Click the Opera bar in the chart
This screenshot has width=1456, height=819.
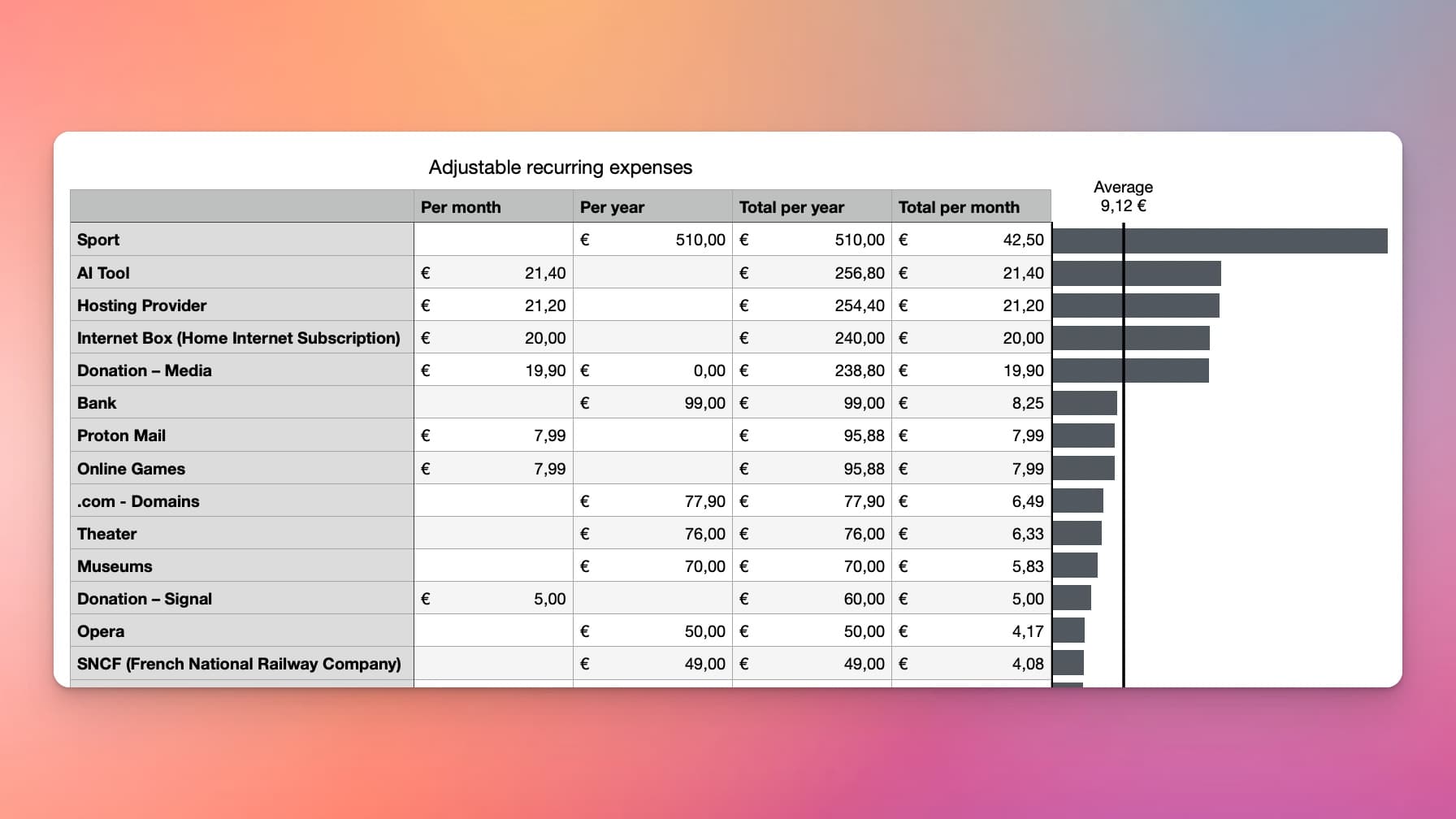[1068, 630]
